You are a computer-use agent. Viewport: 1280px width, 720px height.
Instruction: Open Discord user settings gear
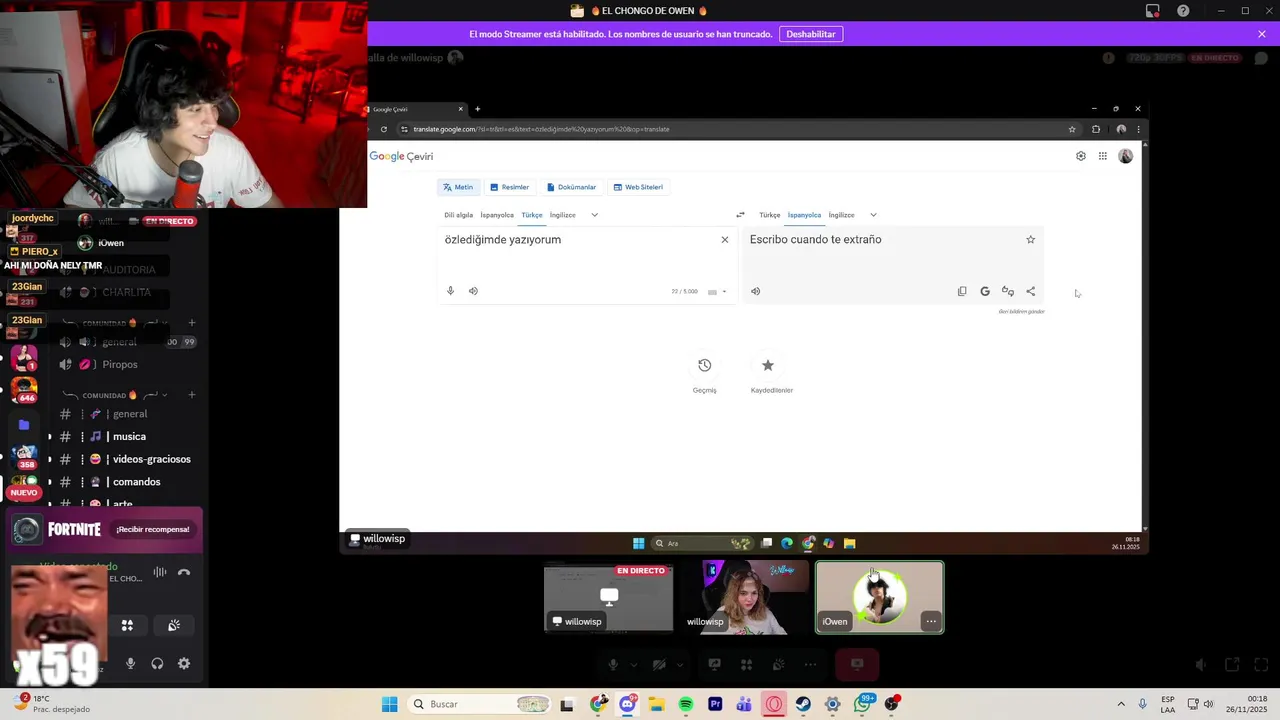[x=184, y=663]
